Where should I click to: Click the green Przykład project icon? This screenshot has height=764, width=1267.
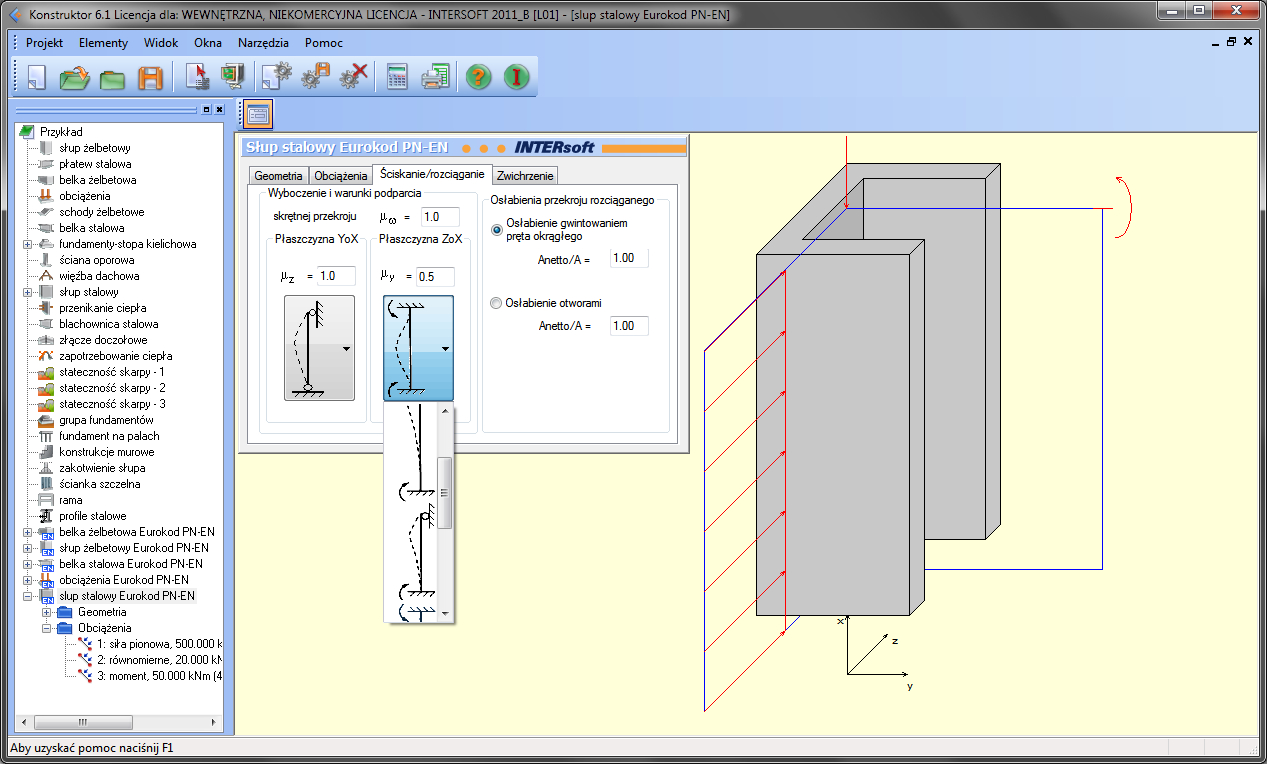27,132
